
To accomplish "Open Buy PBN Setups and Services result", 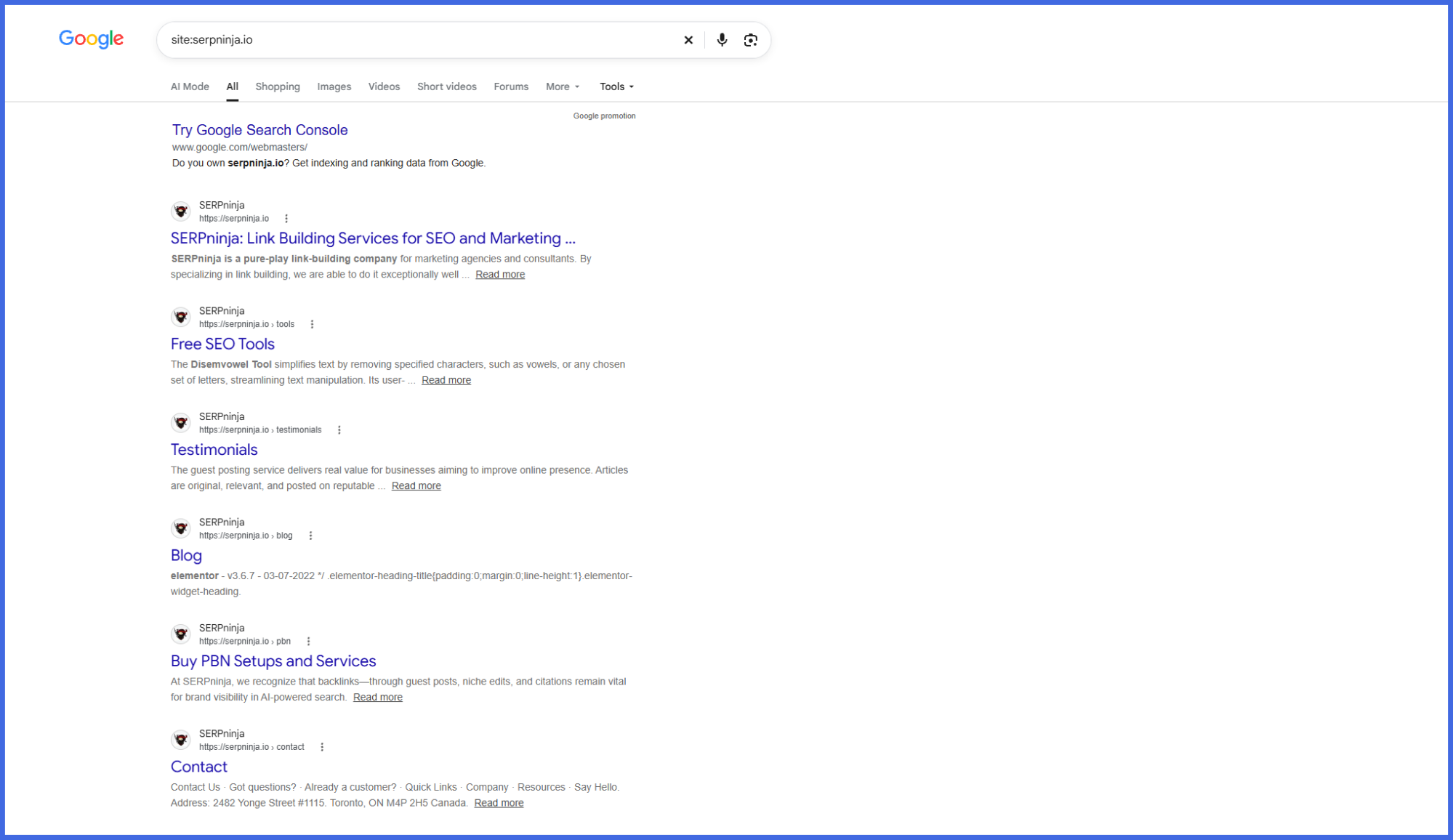I will 273,661.
